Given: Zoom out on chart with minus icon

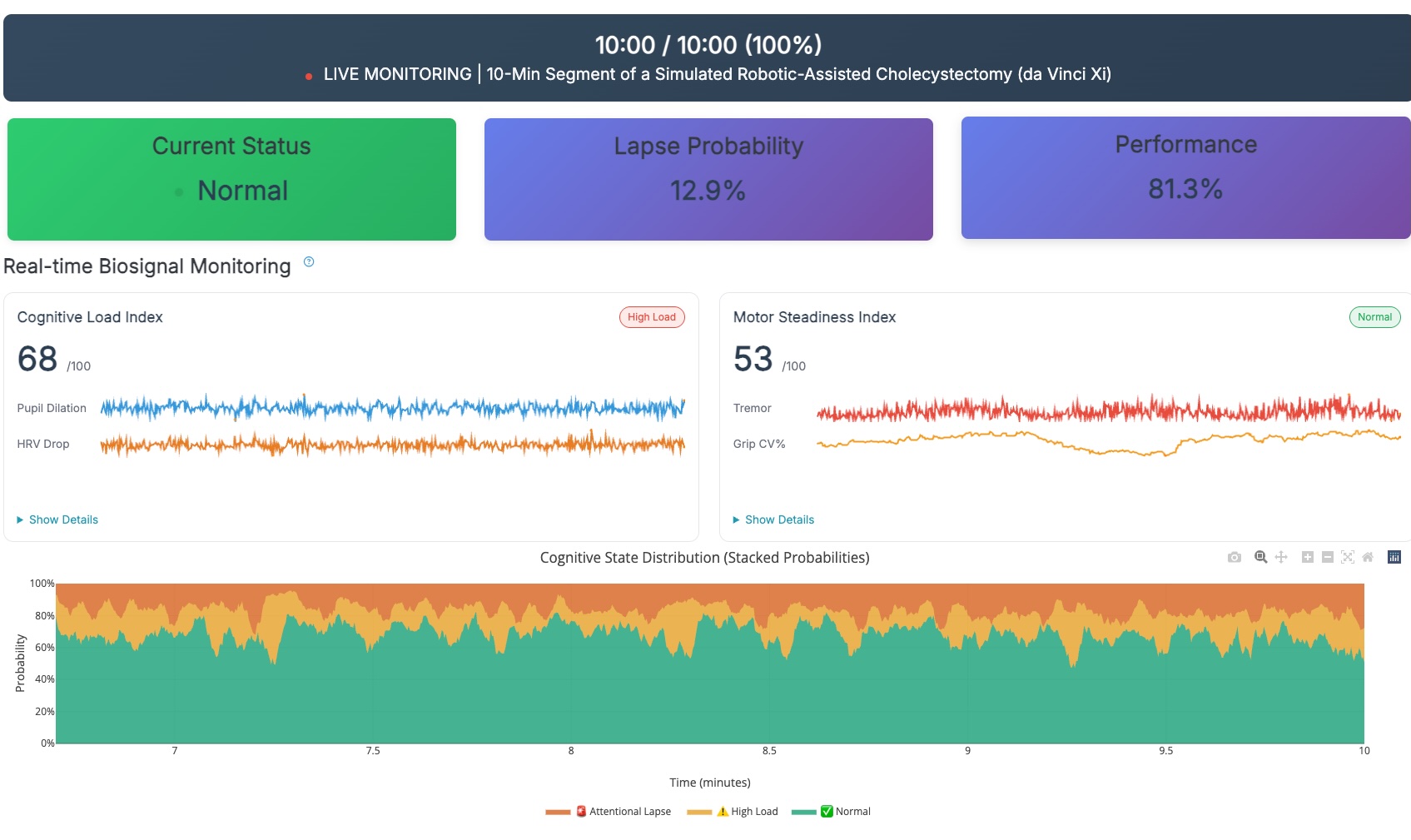Looking at the screenshot, I should [x=1328, y=557].
